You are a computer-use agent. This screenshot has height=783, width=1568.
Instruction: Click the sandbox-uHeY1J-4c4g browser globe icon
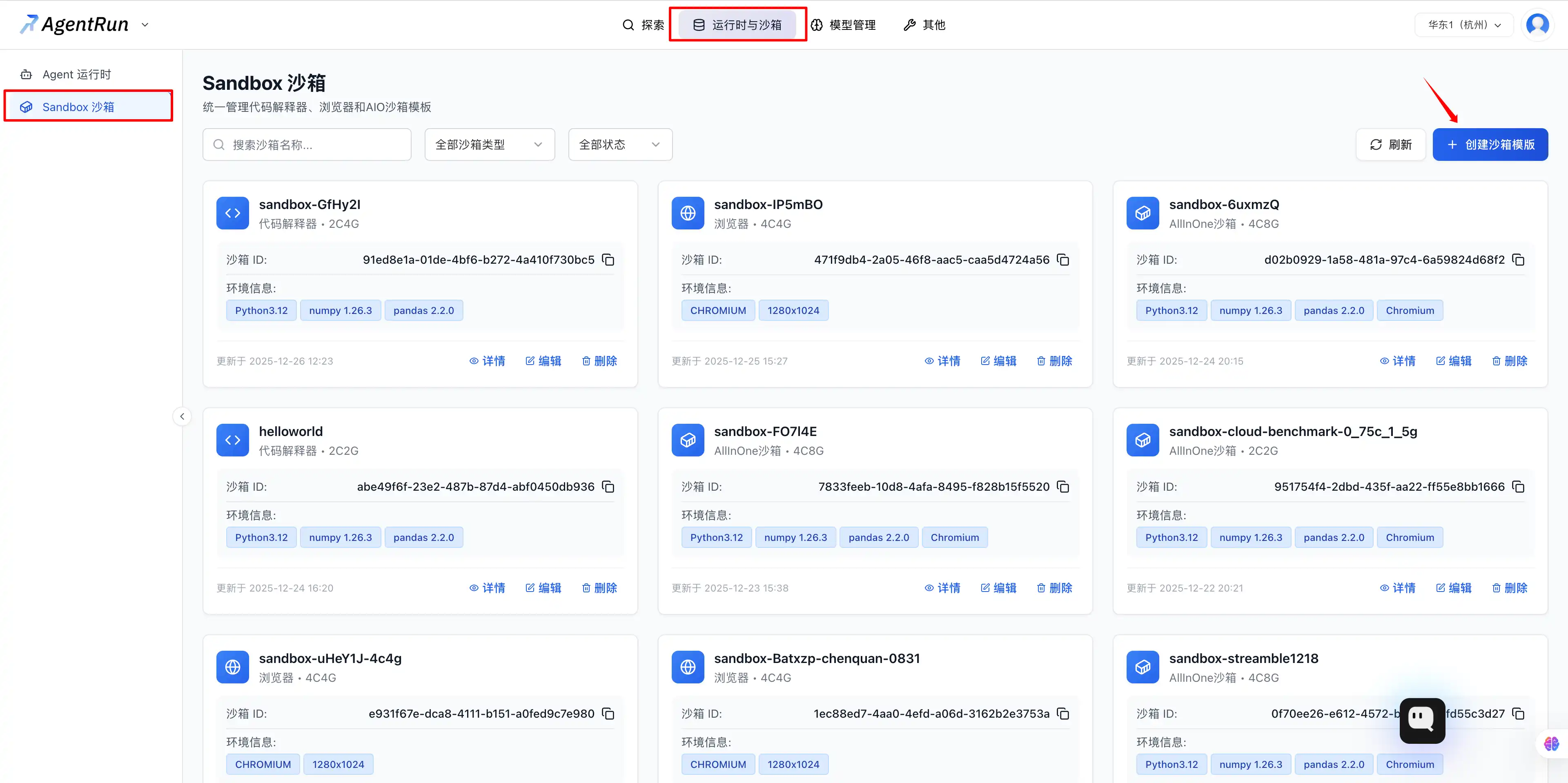click(232, 667)
